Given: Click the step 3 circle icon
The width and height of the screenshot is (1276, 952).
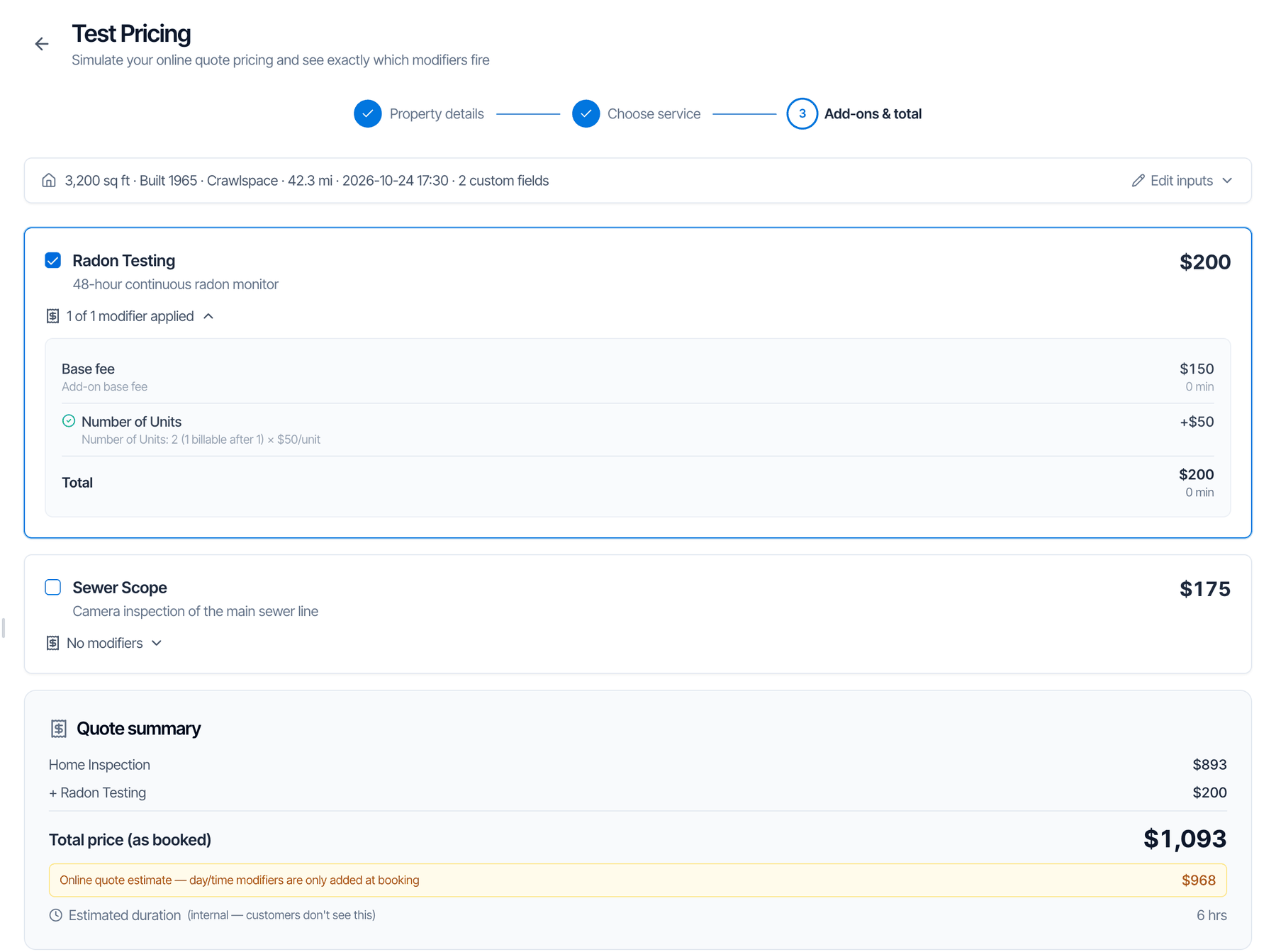Looking at the screenshot, I should (x=802, y=114).
